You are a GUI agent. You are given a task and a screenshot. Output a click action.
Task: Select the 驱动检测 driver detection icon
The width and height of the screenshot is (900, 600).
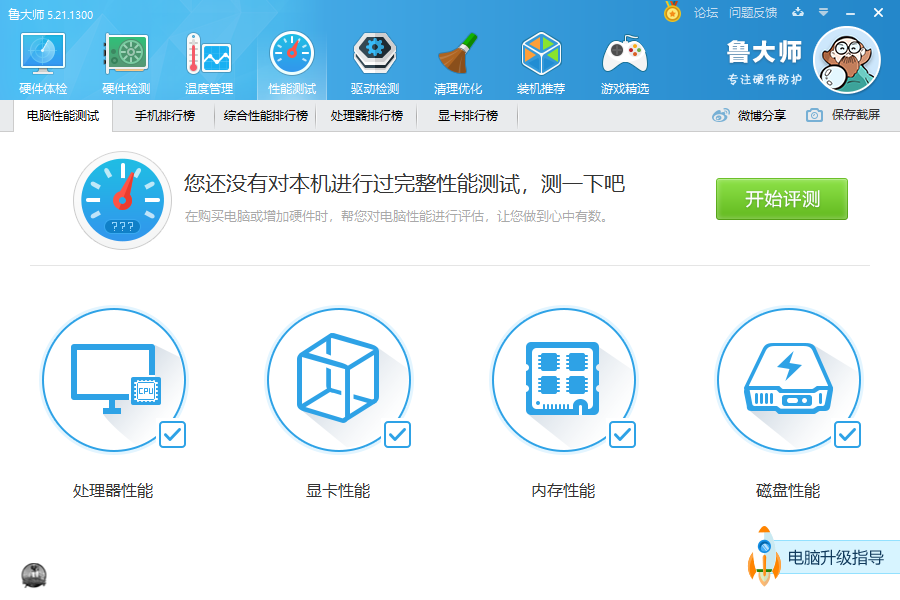click(x=375, y=62)
